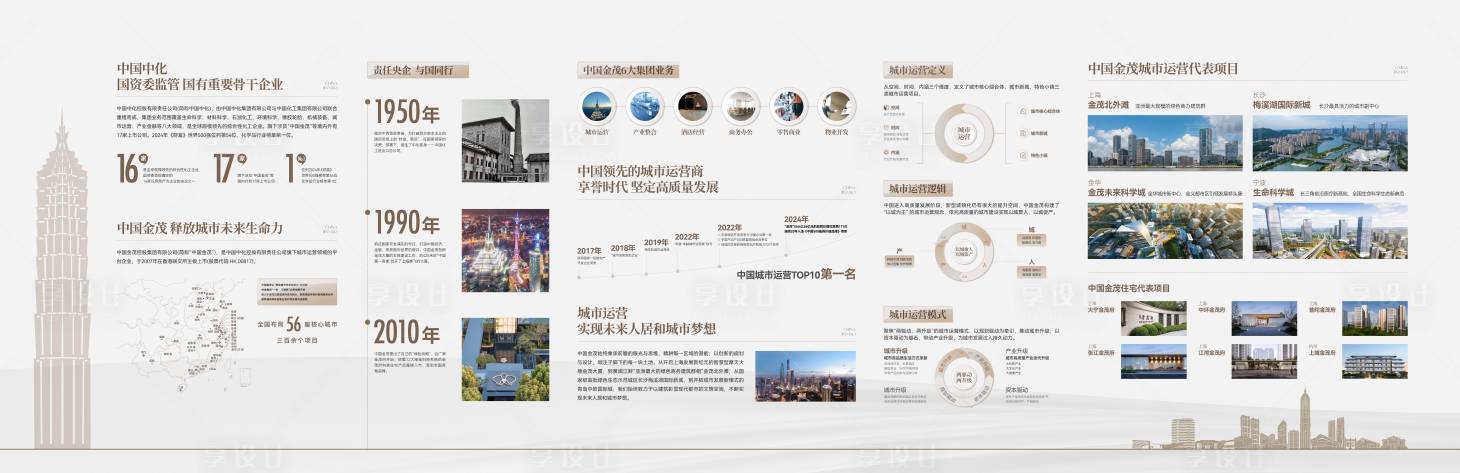1460x473 pixels.
Task: Click the 1950年 year heading
Action: 407,112
